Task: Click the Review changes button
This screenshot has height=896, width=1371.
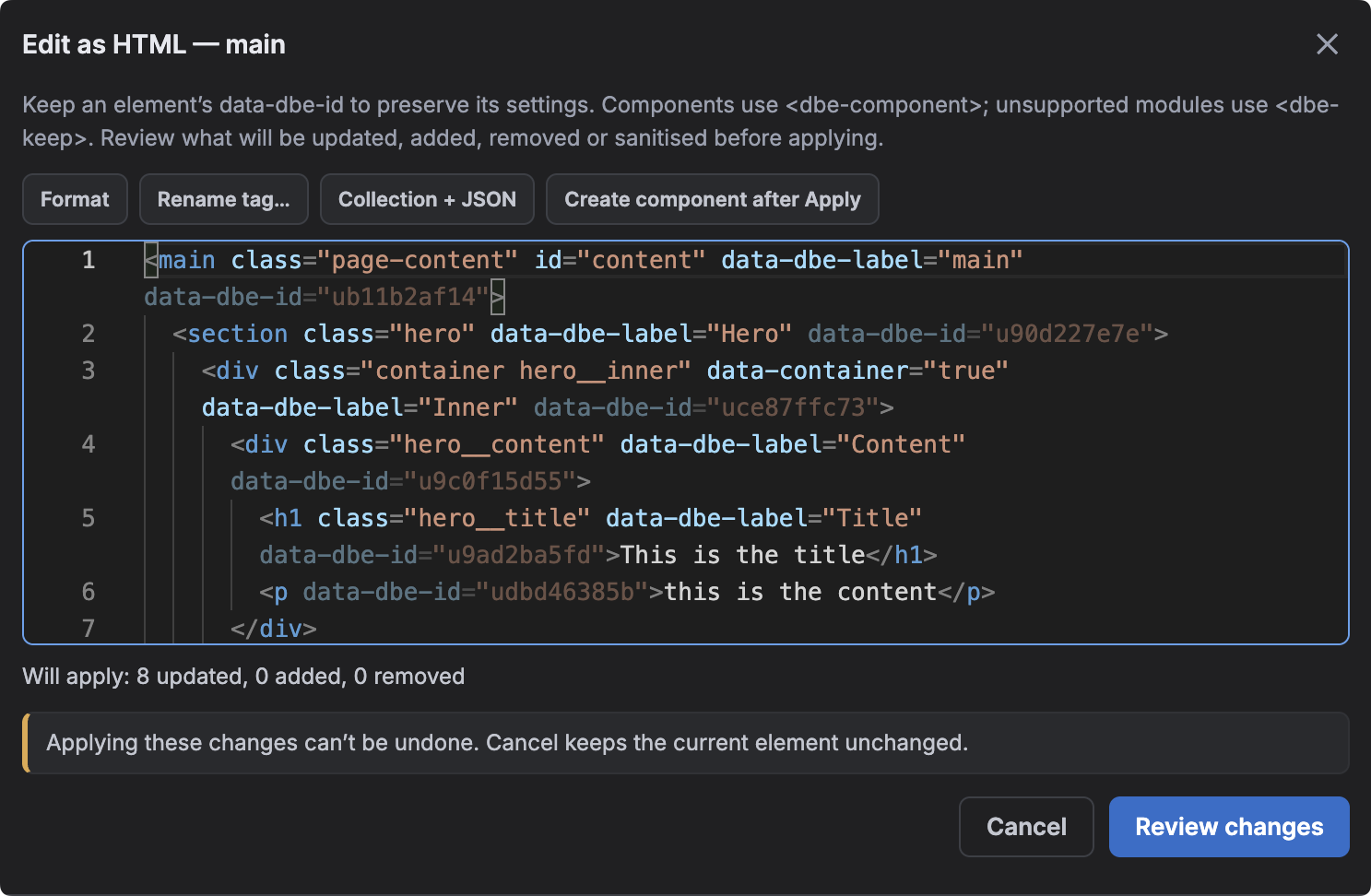Action: click(1229, 827)
